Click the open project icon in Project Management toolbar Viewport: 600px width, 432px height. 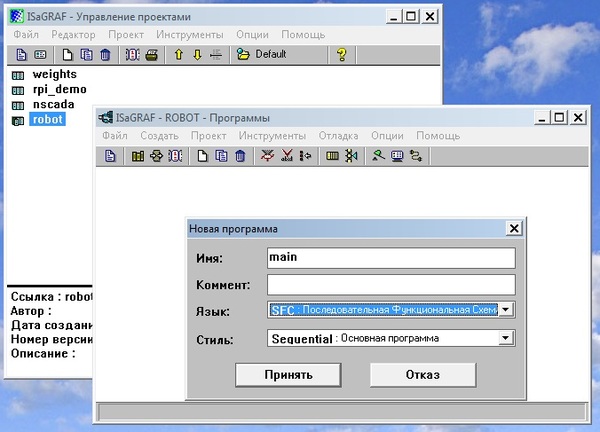(40, 55)
